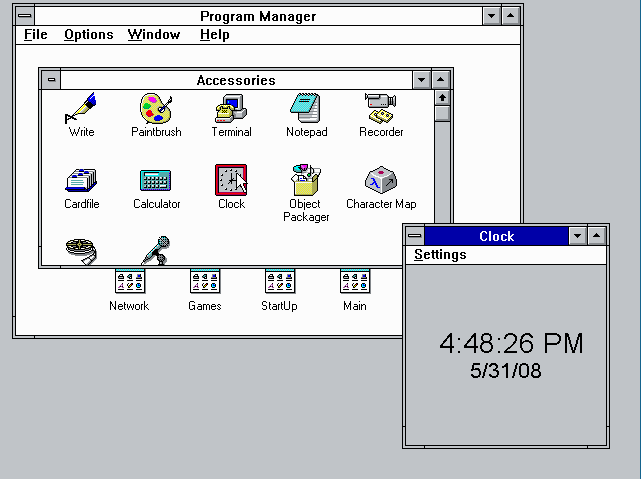This screenshot has height=479, width=641.
Task: Open the Help menu in Program Manager
Action: coord(215,35)
